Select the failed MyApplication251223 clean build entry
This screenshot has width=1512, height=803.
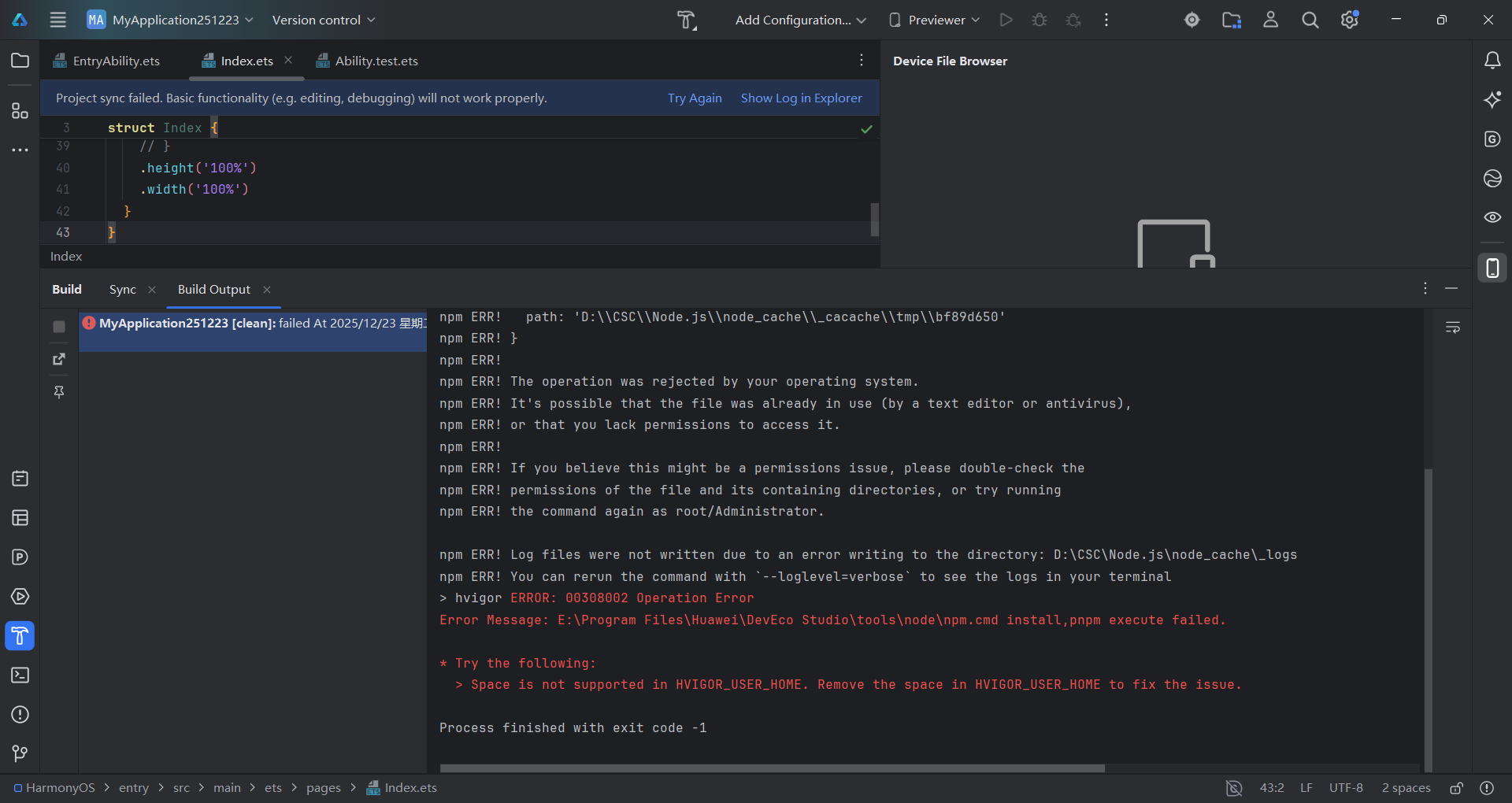(x=252, y=324)
